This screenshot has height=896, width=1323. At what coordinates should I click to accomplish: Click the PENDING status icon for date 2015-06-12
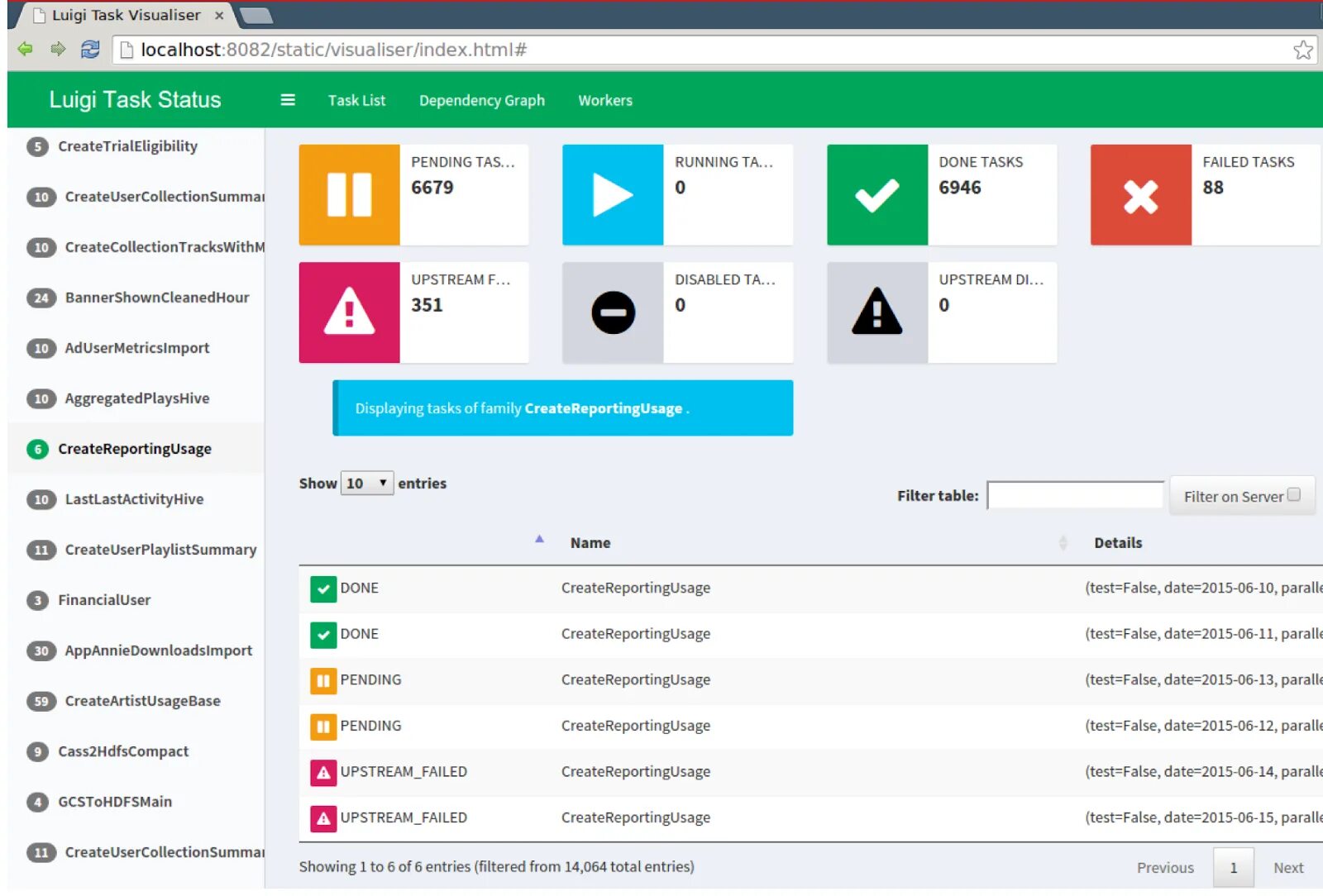(x=323, y=727)
